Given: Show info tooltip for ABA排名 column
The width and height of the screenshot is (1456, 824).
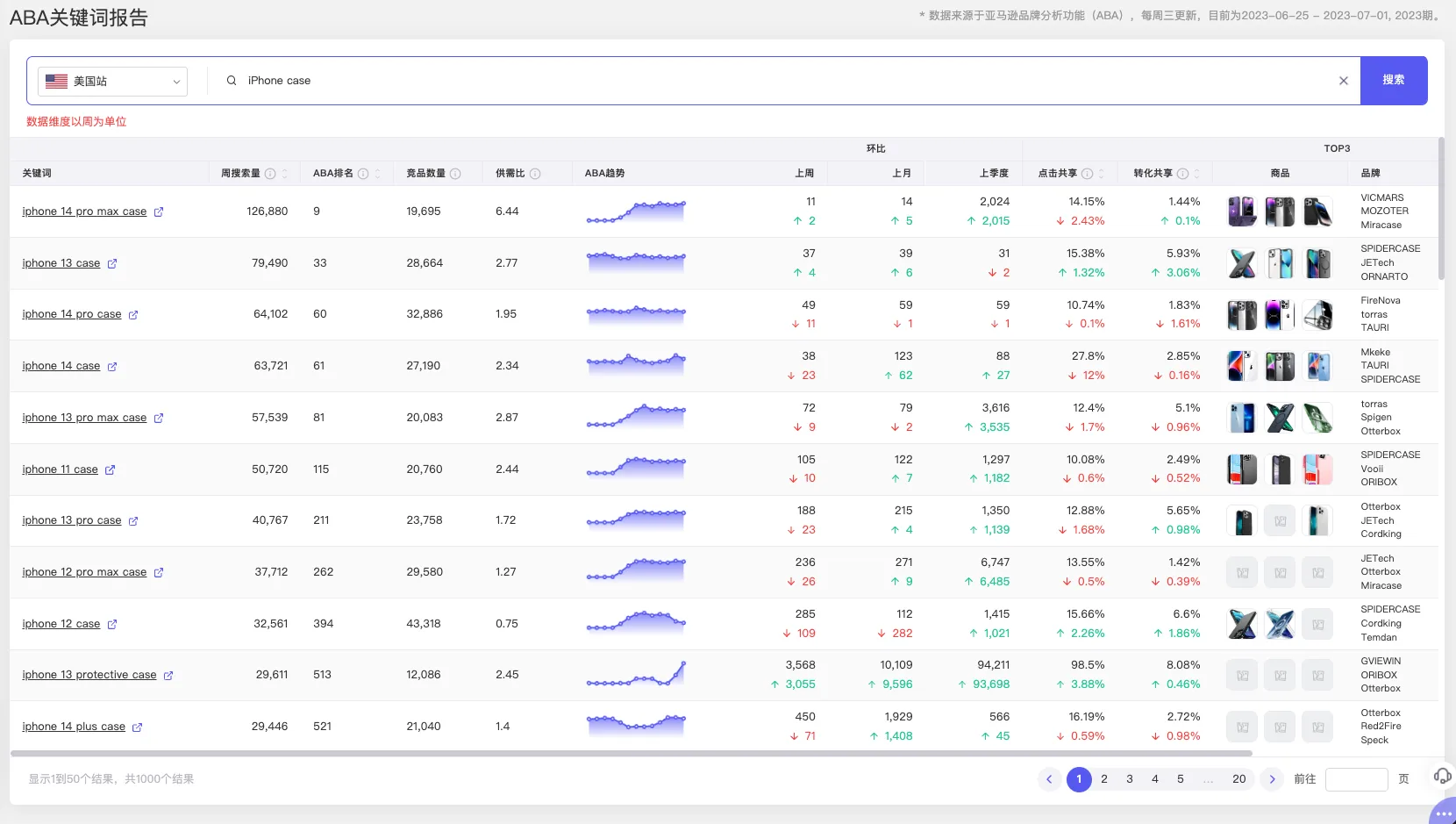Looking at the screenshot, I should coord(363,174).
